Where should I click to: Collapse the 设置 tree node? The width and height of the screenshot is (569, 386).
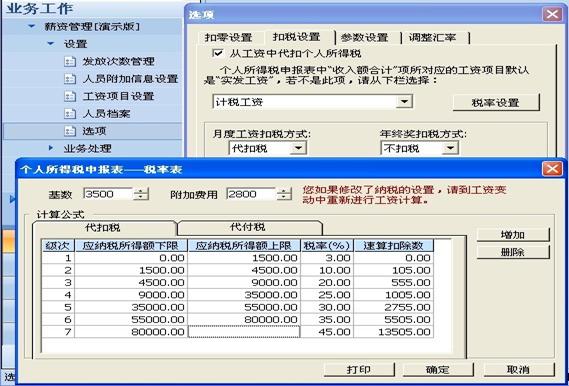pyautogui.click(x=50, y=44)
